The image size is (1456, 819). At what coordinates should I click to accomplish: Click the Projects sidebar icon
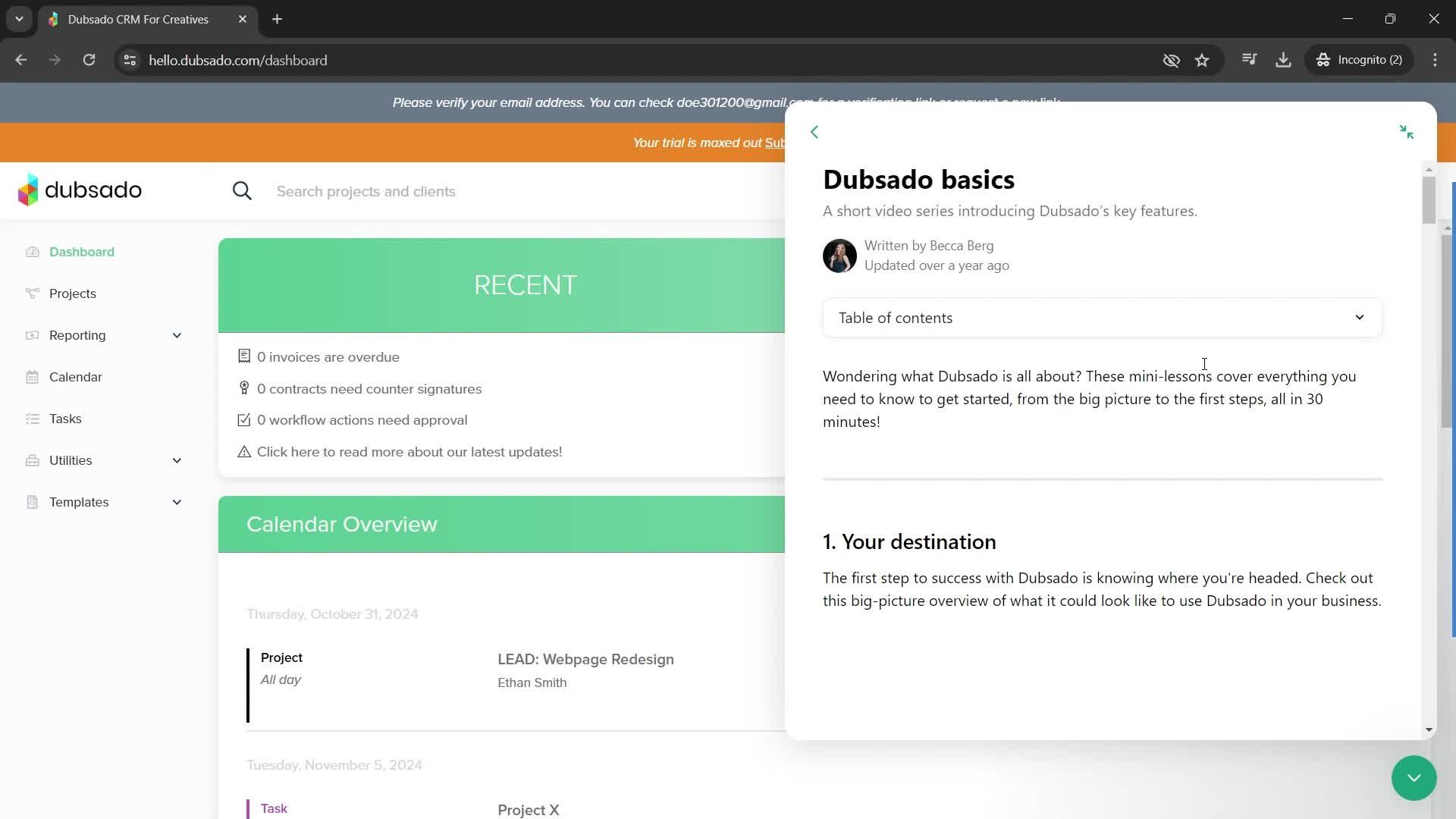coord(32,293)
